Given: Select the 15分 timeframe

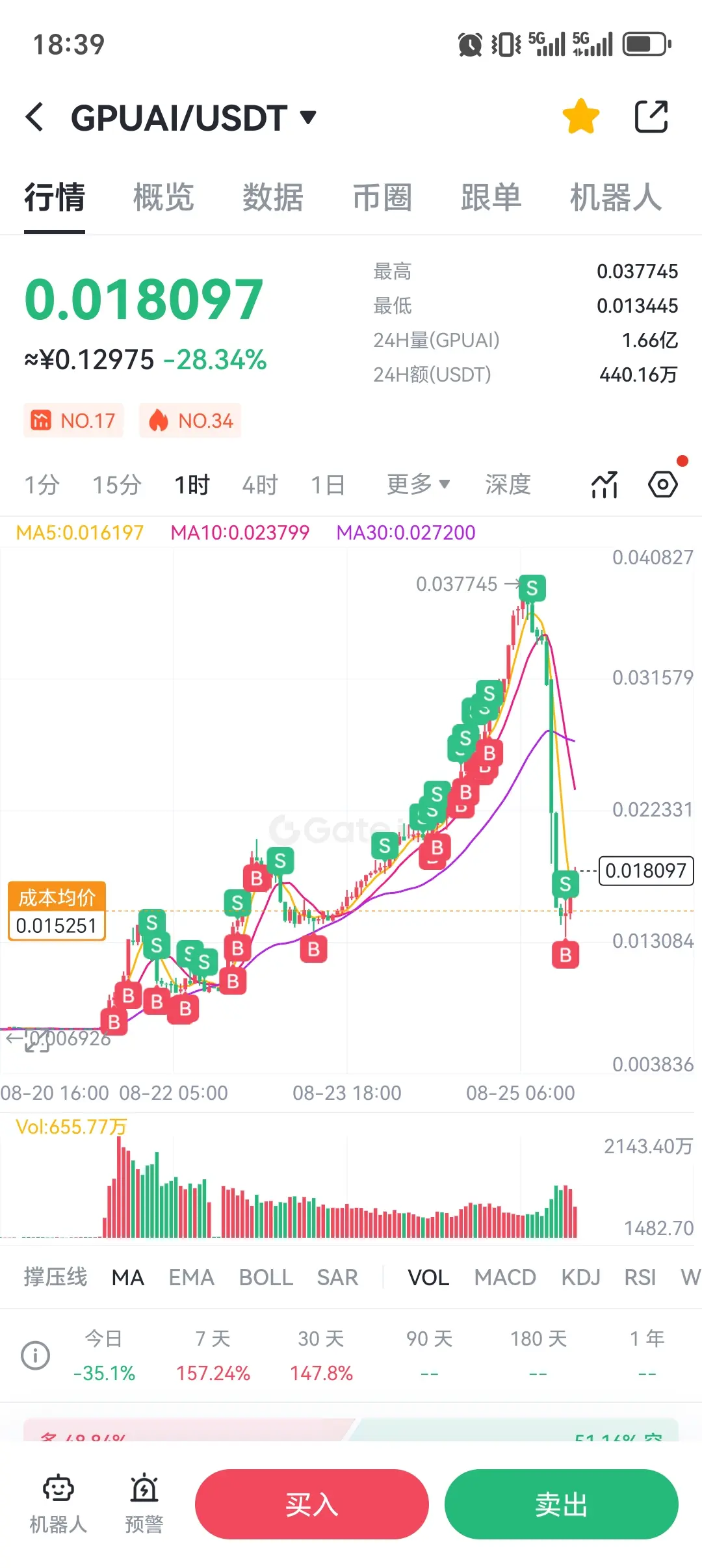Looking at the screenshot, I should pyautogui.click(x=117, y=485).
